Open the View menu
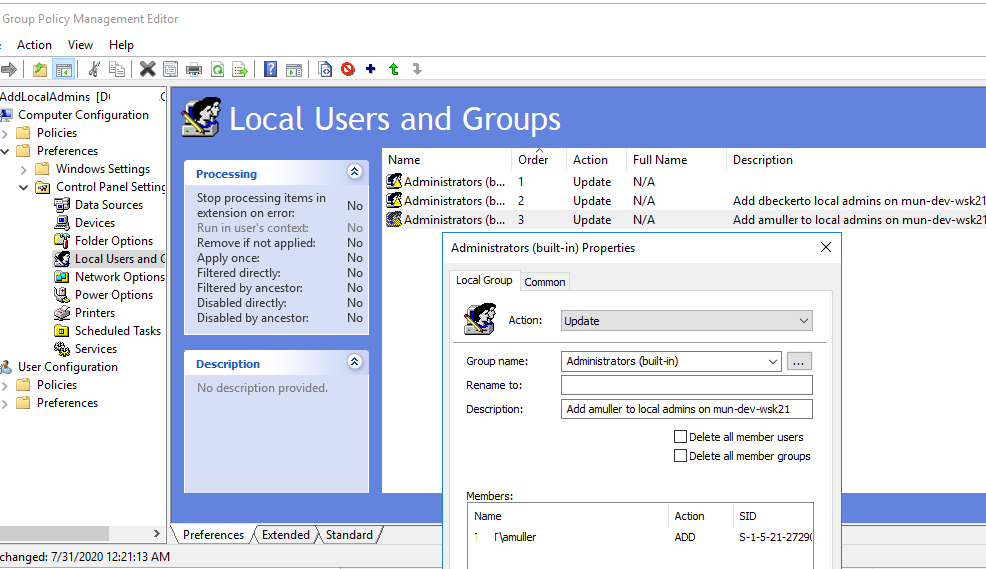Image resolution: width=986 pixels, height=569 pixels. point(80,45)
